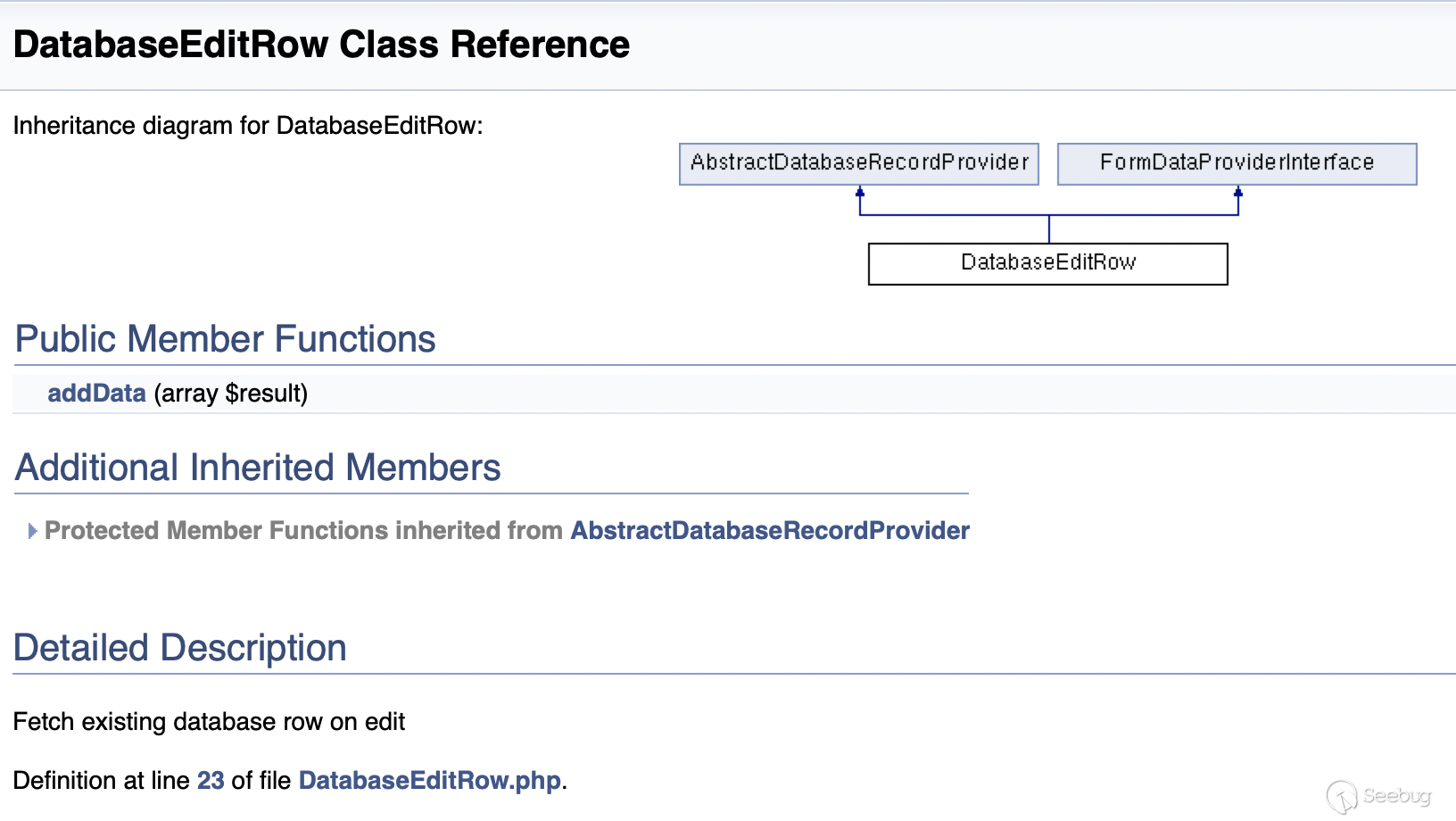Open AbstractDatabaseRecordProvider link in inherited members
The image size is (1456, 821).
pyautogui.click(x=770, y=531)
